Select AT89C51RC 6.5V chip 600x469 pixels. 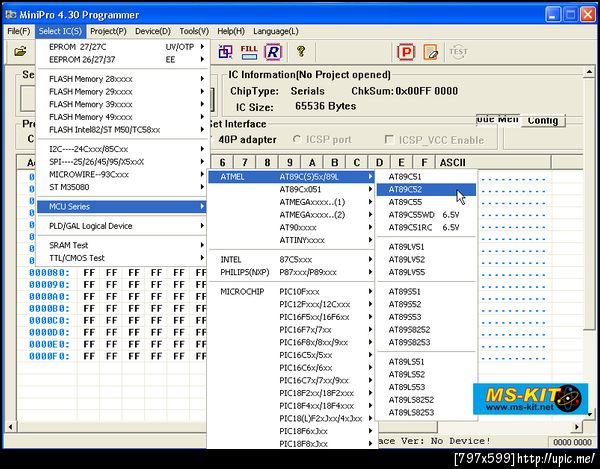[x=426, y=227]
